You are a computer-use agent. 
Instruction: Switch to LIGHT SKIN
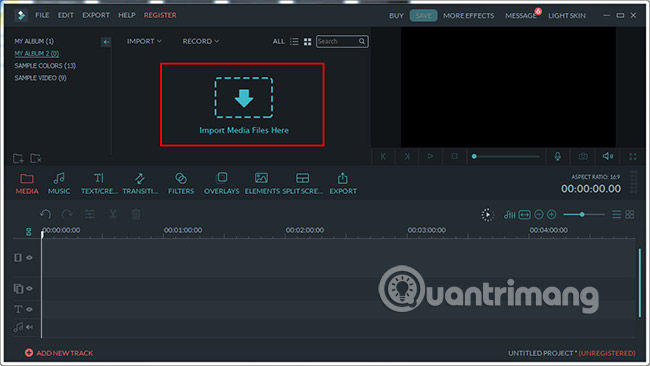click(567, 16)
